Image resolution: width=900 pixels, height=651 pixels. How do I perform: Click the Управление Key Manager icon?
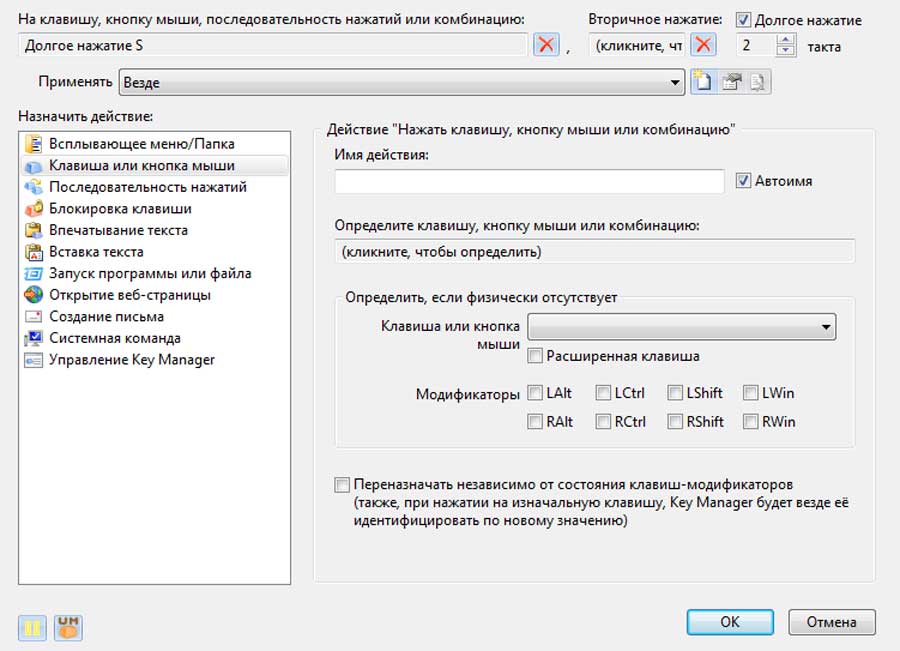point(34,360)
